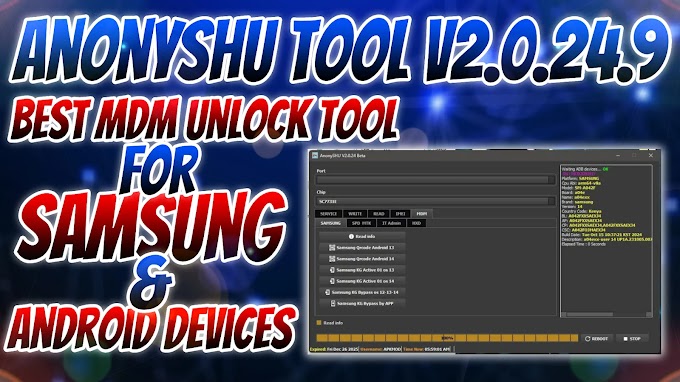The width and height of the screenshot is (680, 382).
Task: Click the 'Expired' date in status bar
Action: (334, 349)
